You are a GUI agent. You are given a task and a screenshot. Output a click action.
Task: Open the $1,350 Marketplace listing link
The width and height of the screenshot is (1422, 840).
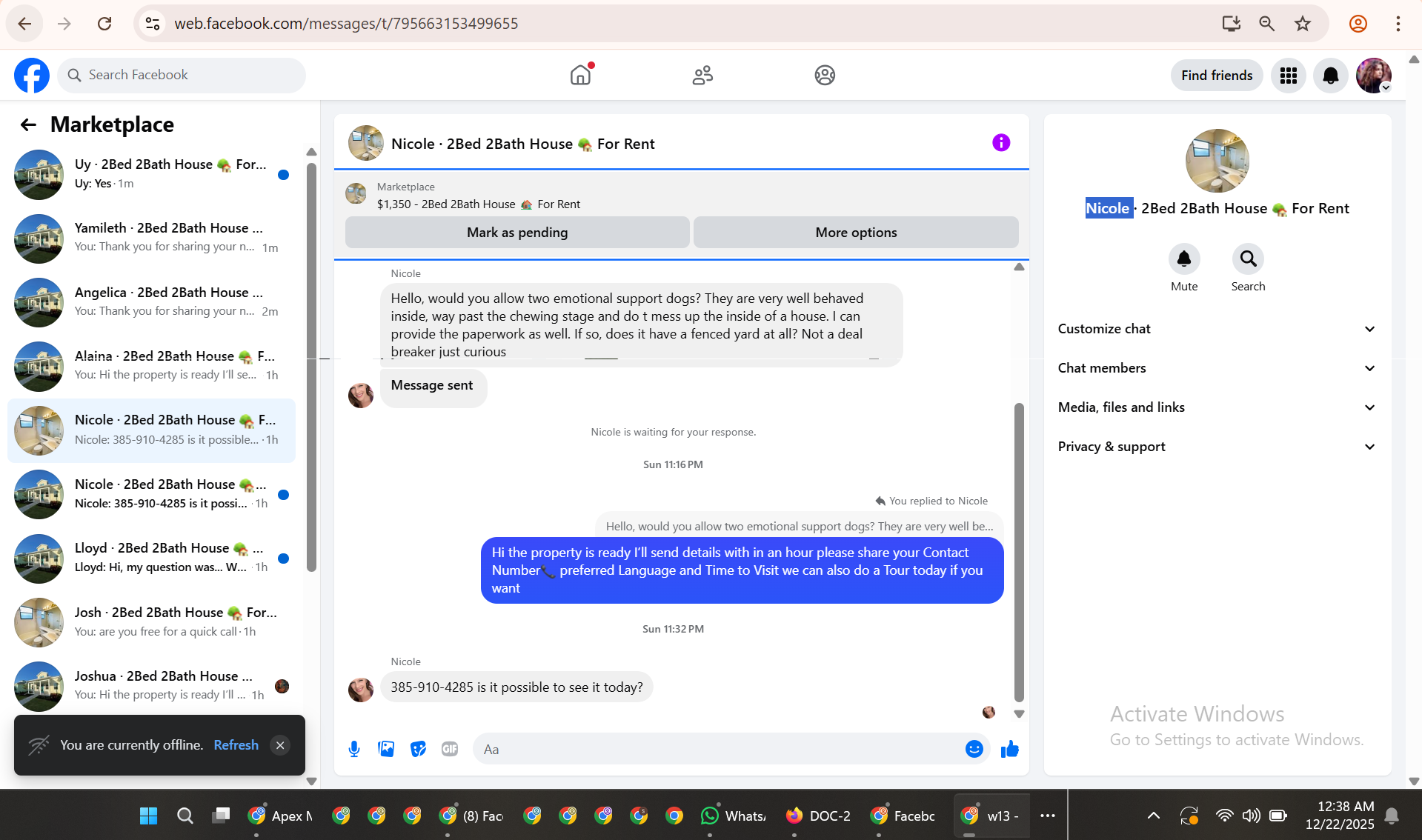pyautogui.click(x=479, y=204)
